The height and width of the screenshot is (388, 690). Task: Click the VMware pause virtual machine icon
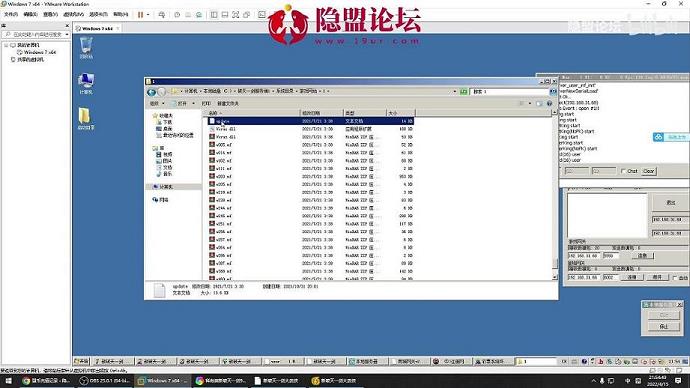[140, 15]
